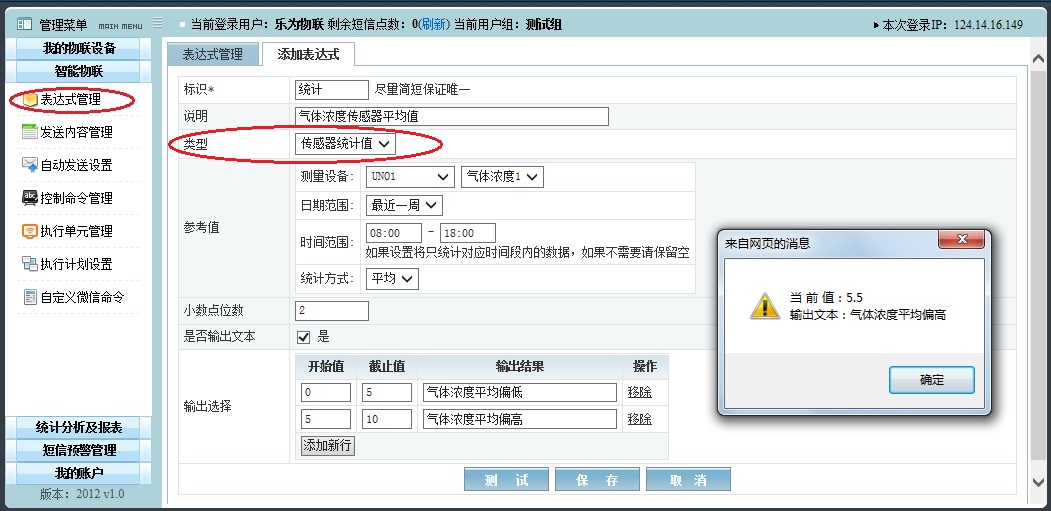This screenshot has width=1051, height=511.
Task: Open 发送内容管理 via its sidebar icon
Action: coord(30,132)
